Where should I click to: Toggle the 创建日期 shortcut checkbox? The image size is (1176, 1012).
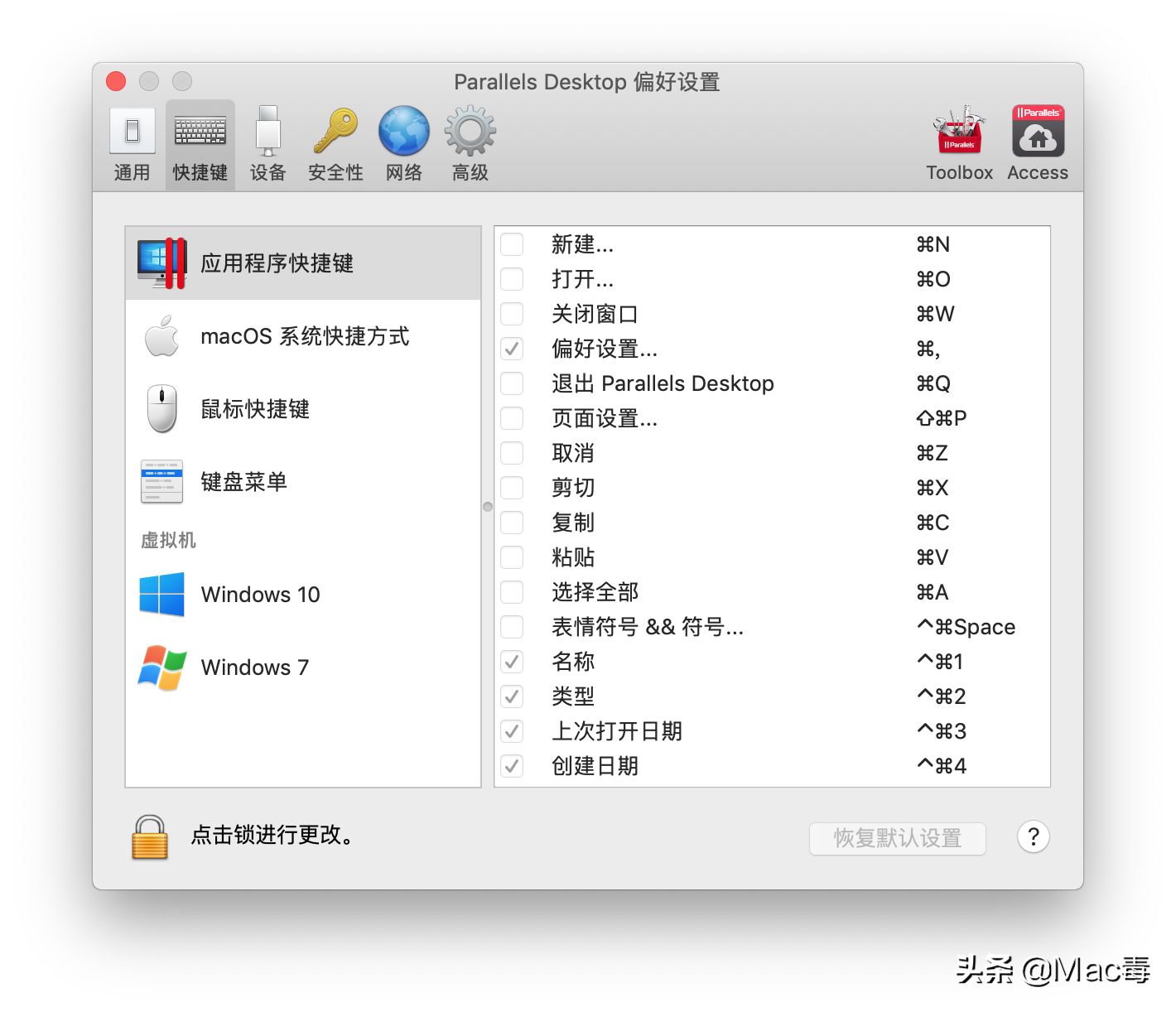[512, 766]
